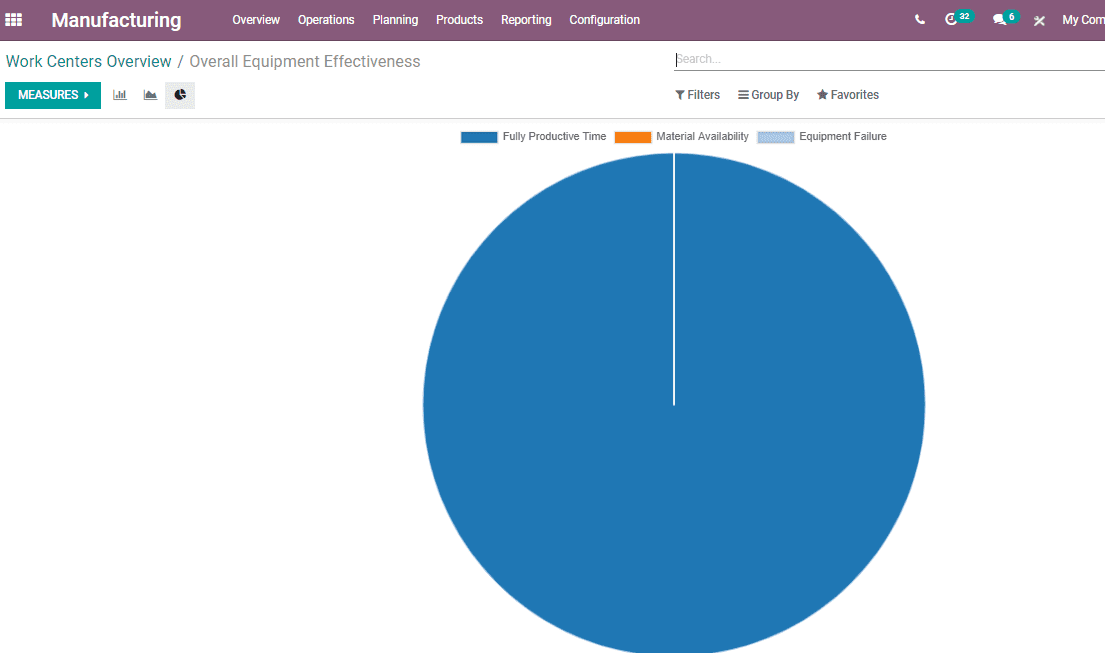The width and height of the screenshot is (1105, 653).
Task: Toggle Material Availability orange legend swatch
Action: [632, 137]
